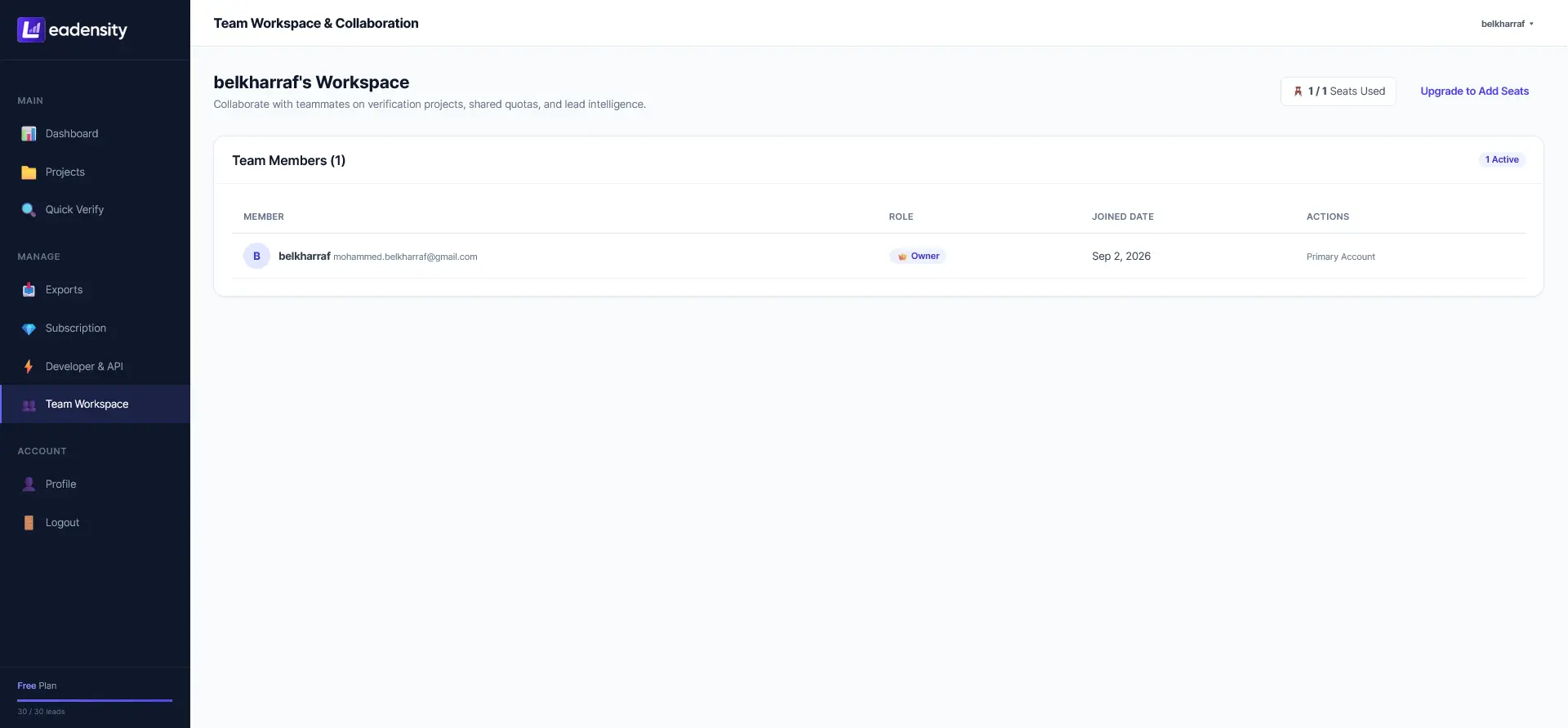
Task: Click the Projects folder icon
Action: click(x=29, y=172)
